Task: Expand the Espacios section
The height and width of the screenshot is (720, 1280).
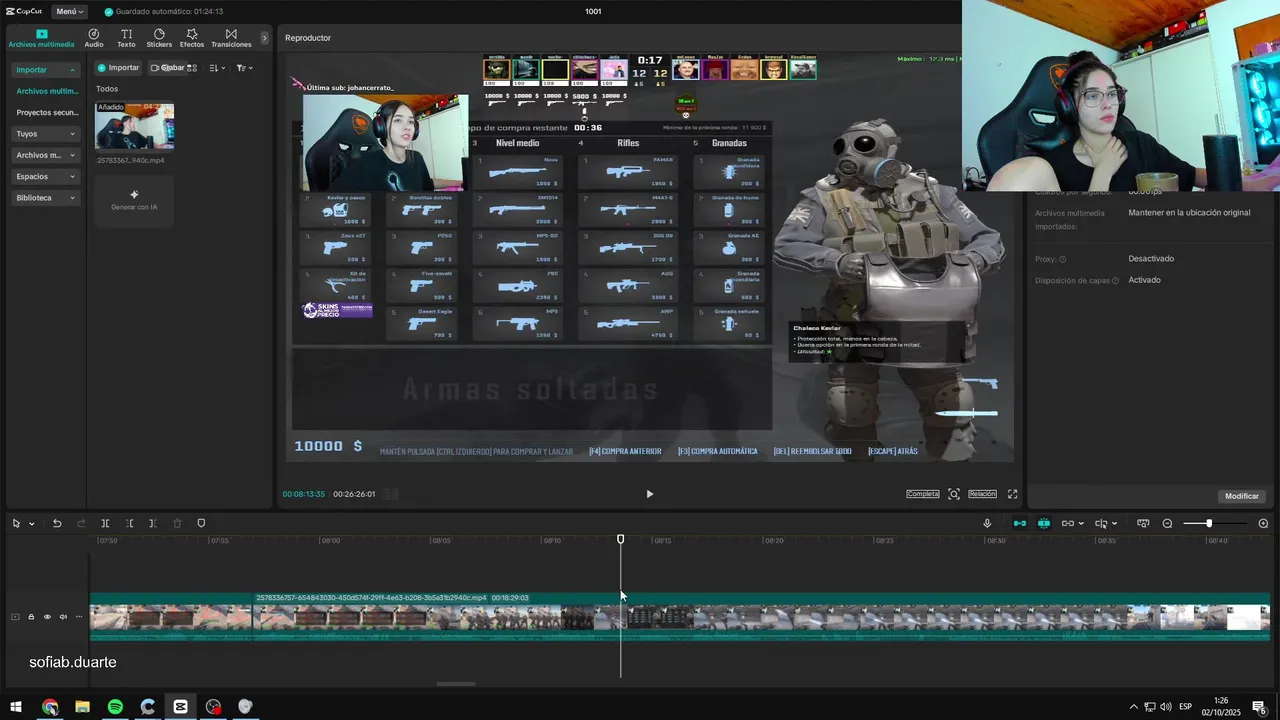Action: (45, 176)
